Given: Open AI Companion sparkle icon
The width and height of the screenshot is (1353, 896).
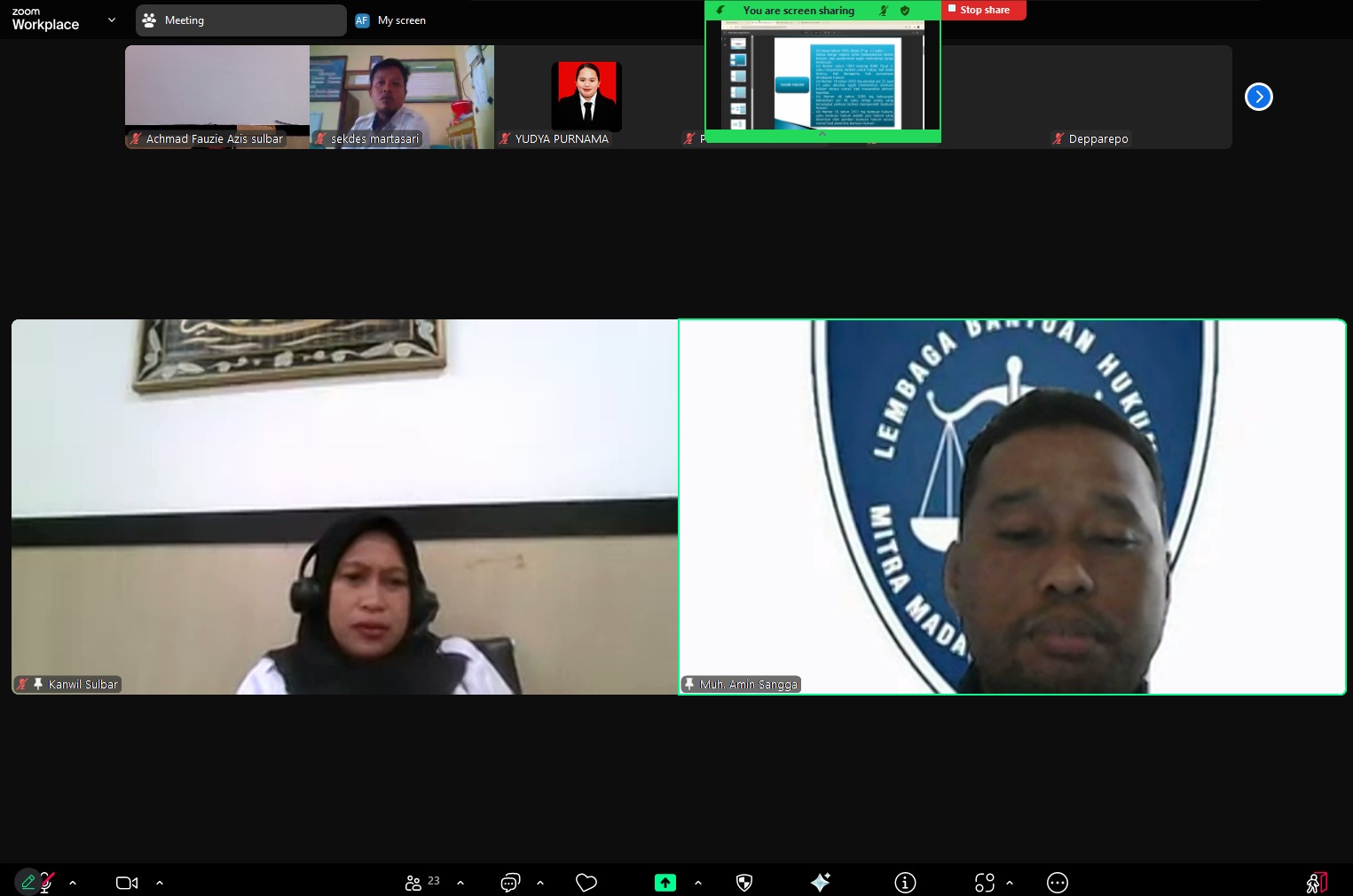Looking at the screenshot, I should 820,882.
